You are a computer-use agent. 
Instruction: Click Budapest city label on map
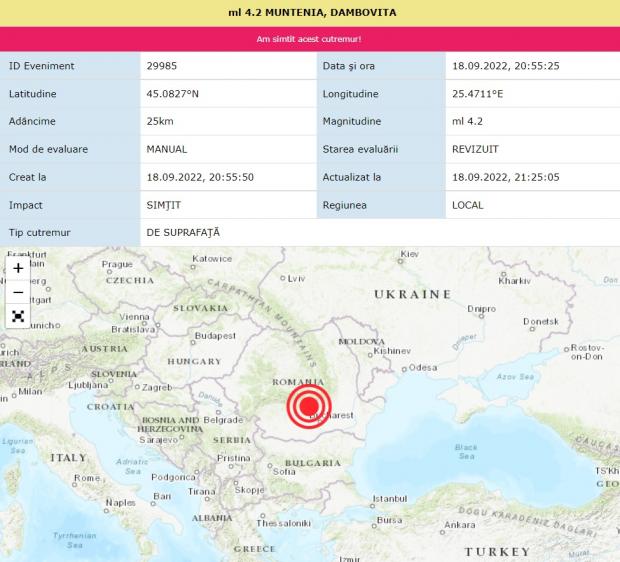point(215,336)
